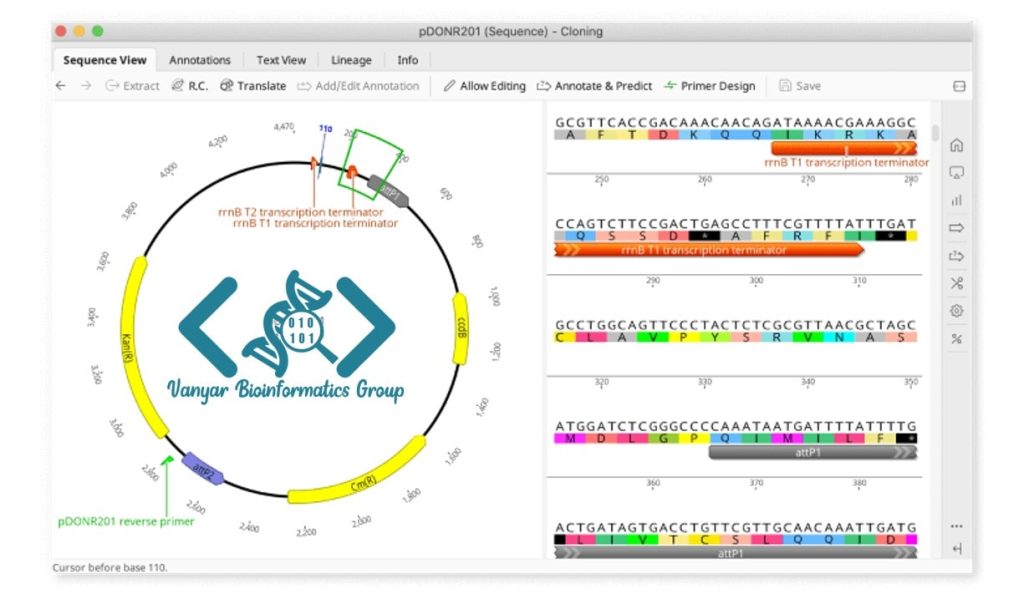
Task: Reverse complement the sequence with R.C.
Action: click(x=189, y=86)
